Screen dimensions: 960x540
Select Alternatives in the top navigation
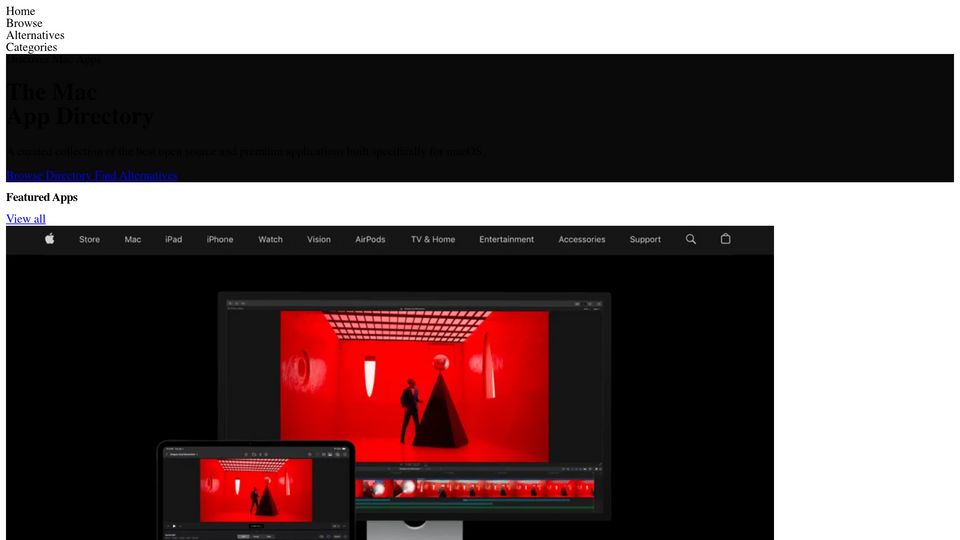pyautogui.click(x=35, y=35)
